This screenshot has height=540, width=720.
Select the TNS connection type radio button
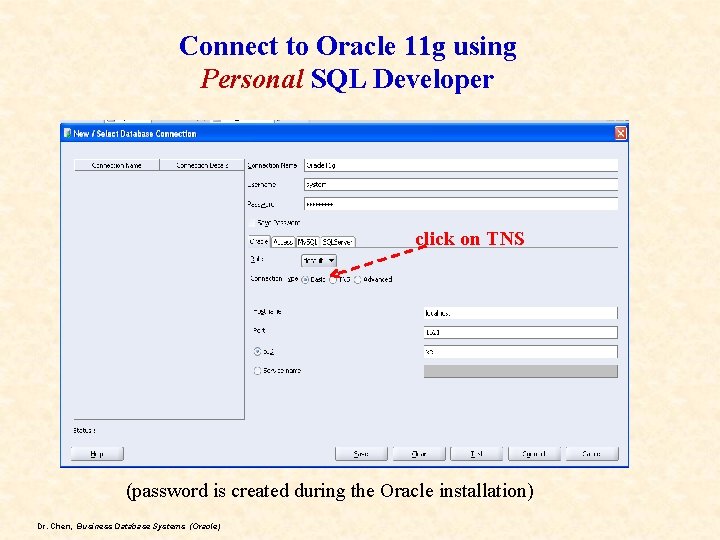click(333, 280)
